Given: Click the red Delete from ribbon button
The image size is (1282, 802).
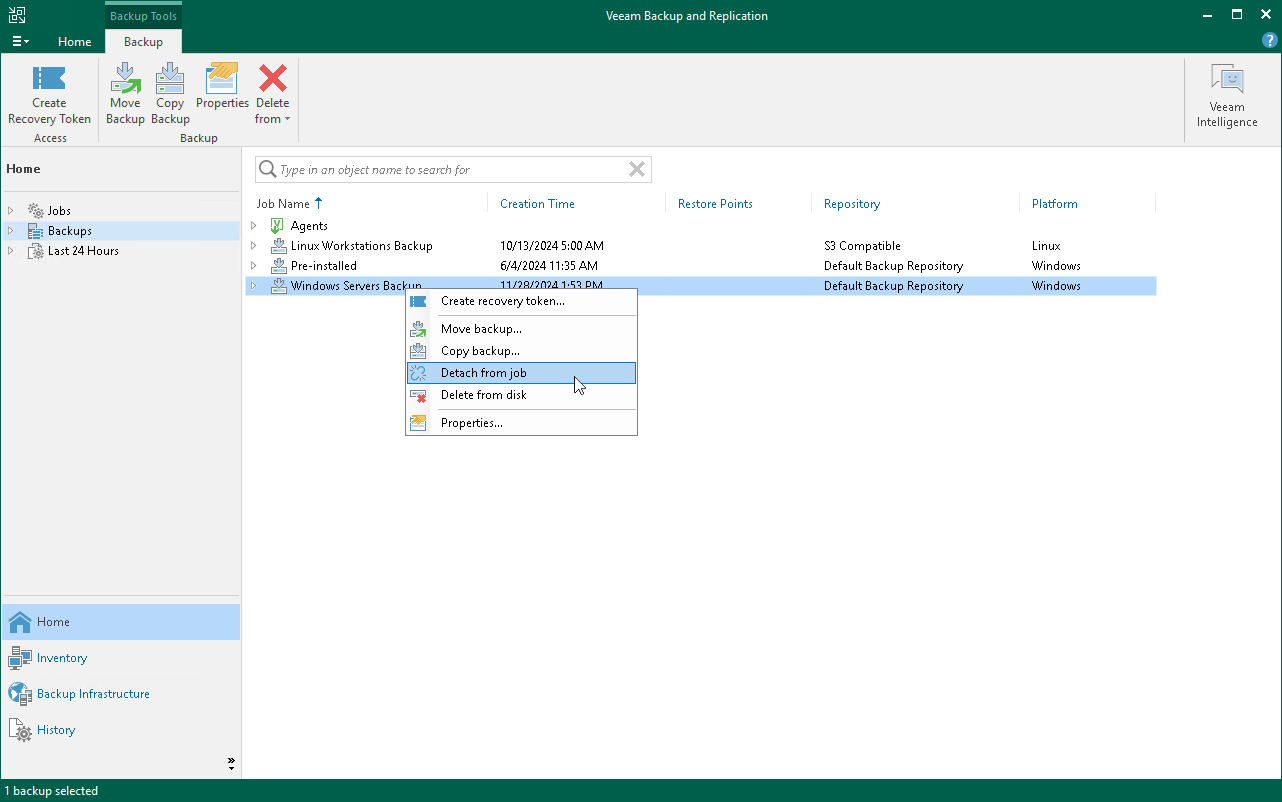Looking at the screenshot, I should coord(272,95).
